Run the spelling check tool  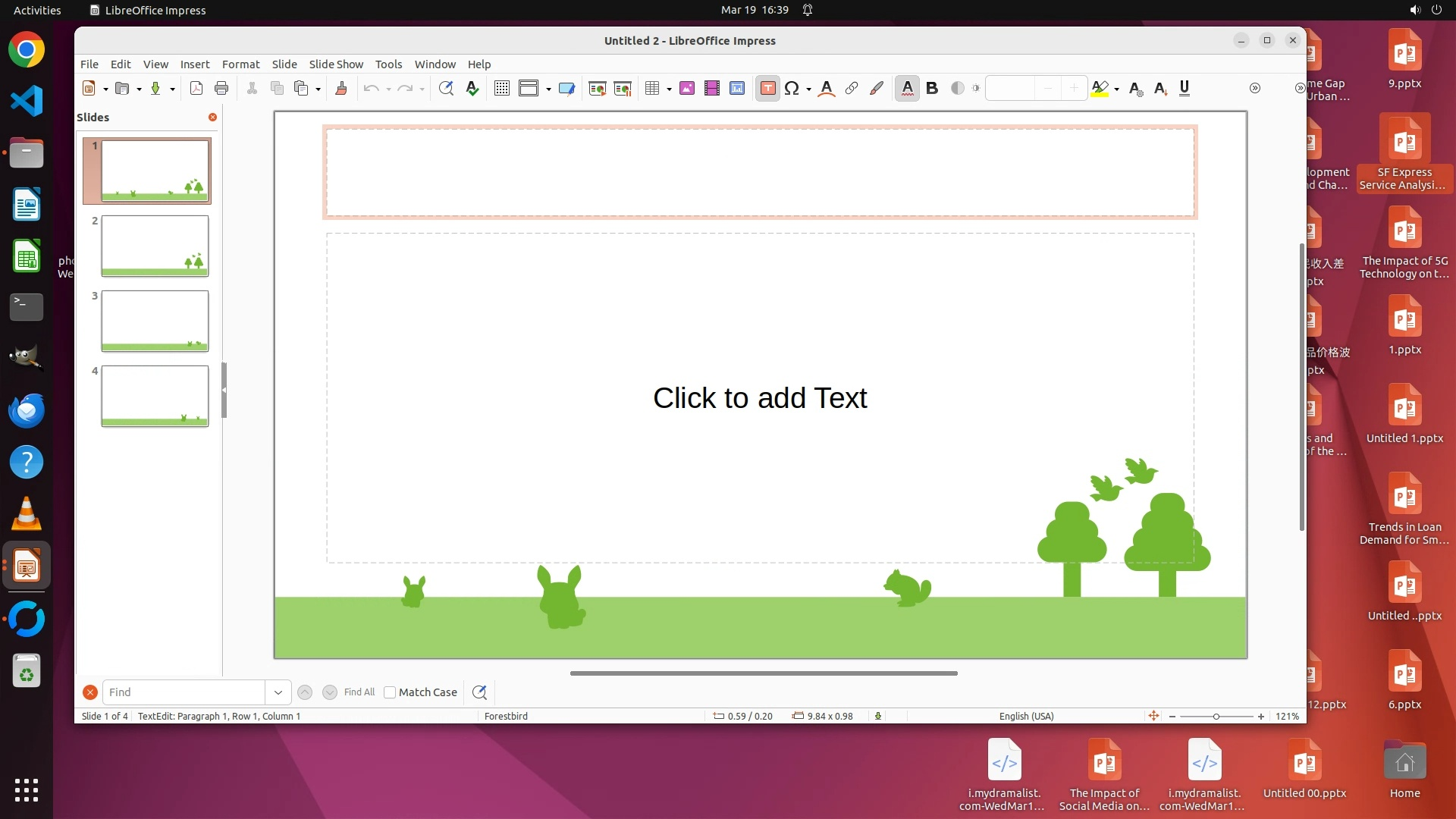click(472, 89)
